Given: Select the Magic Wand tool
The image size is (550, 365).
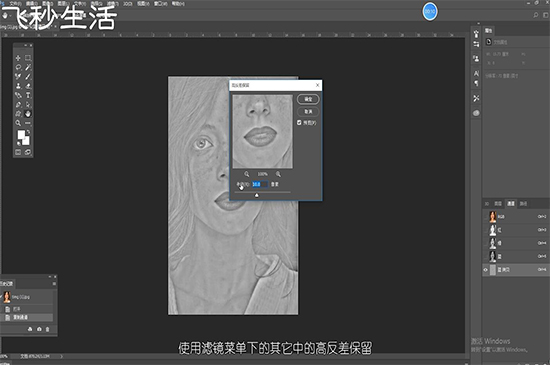Looking at the screenshot, I should (x=28, y=67).
